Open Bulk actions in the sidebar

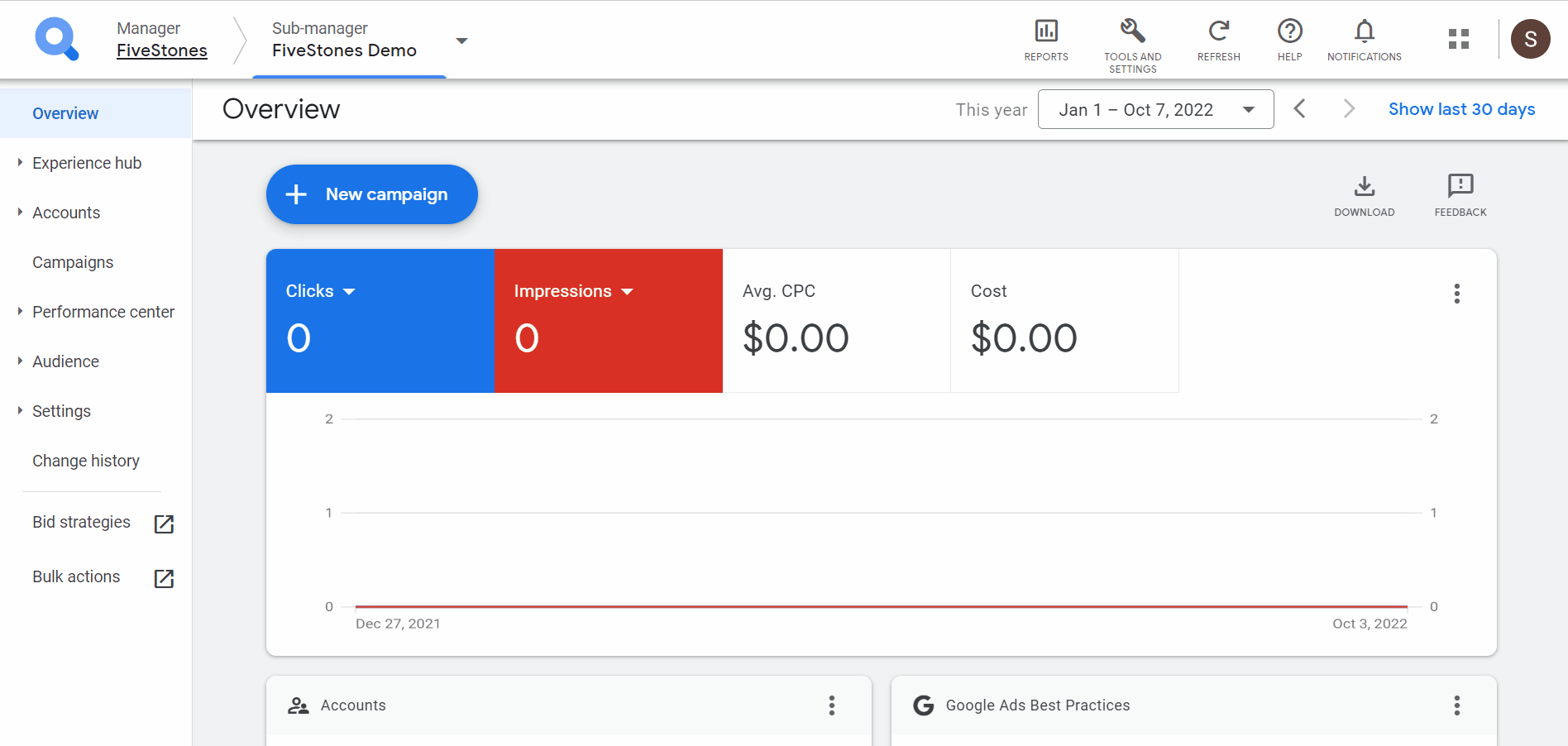(76, 576)
